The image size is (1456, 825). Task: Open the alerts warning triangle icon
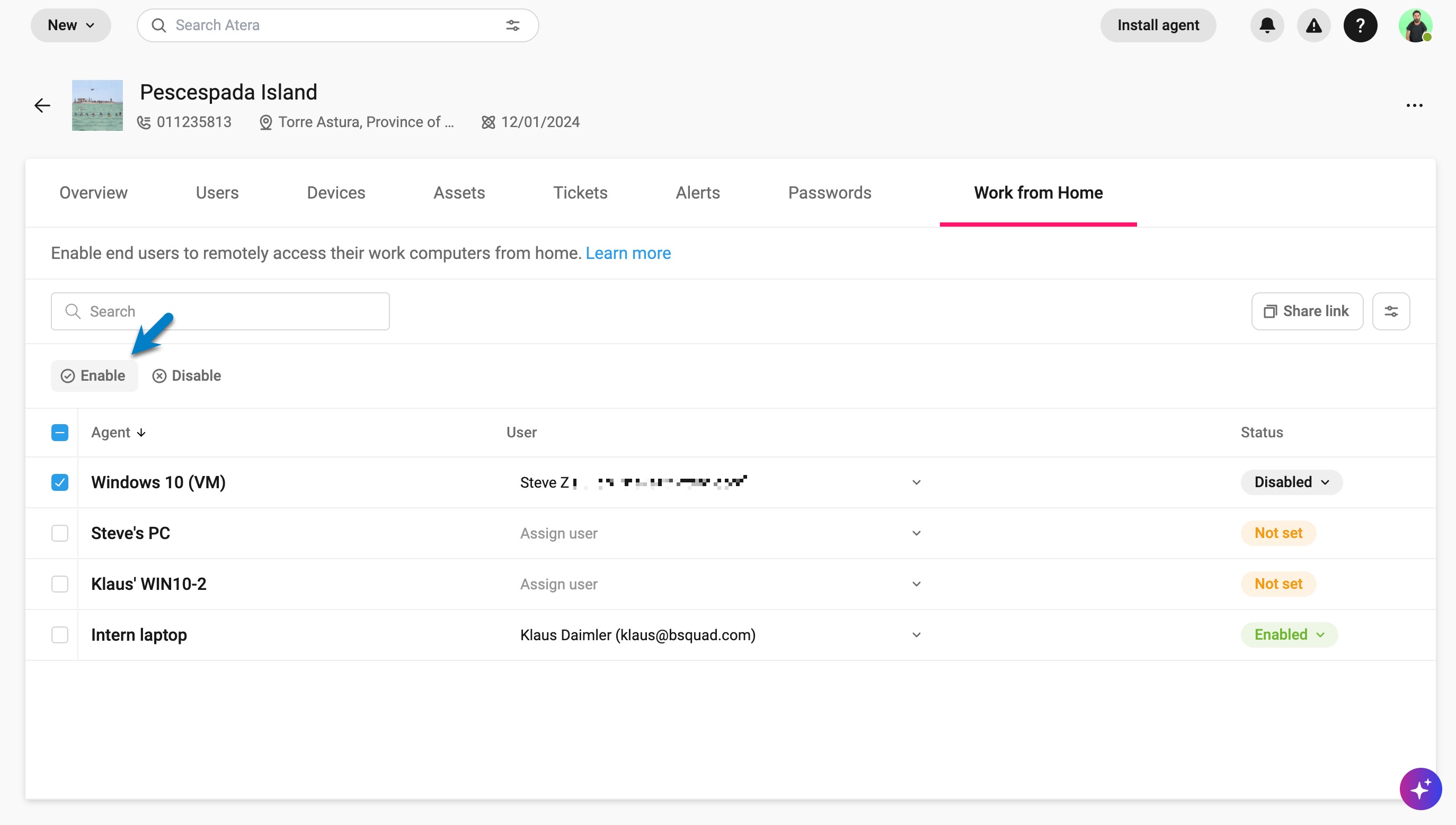tap(1313, 25)
